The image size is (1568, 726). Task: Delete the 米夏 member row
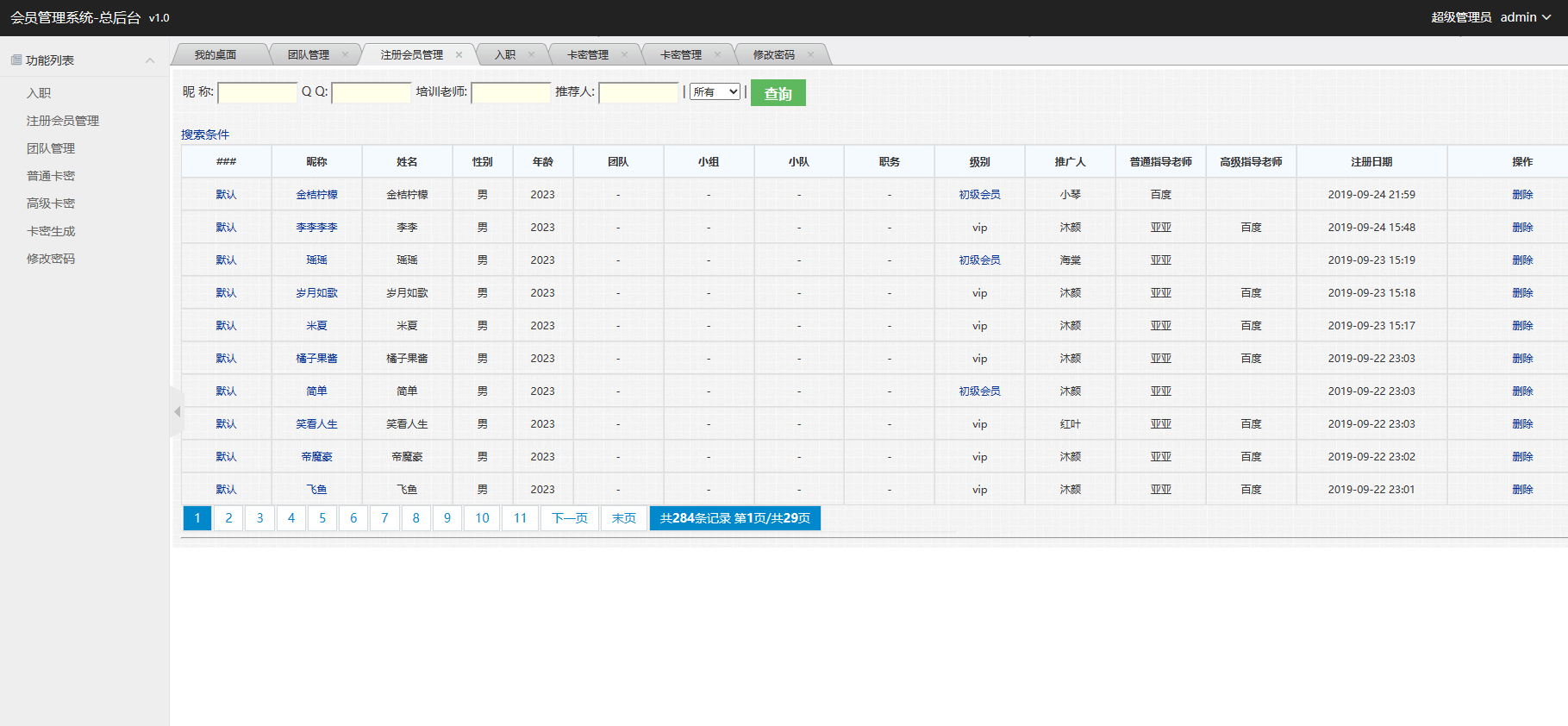pyautogui.click(x=1522, y=326)
